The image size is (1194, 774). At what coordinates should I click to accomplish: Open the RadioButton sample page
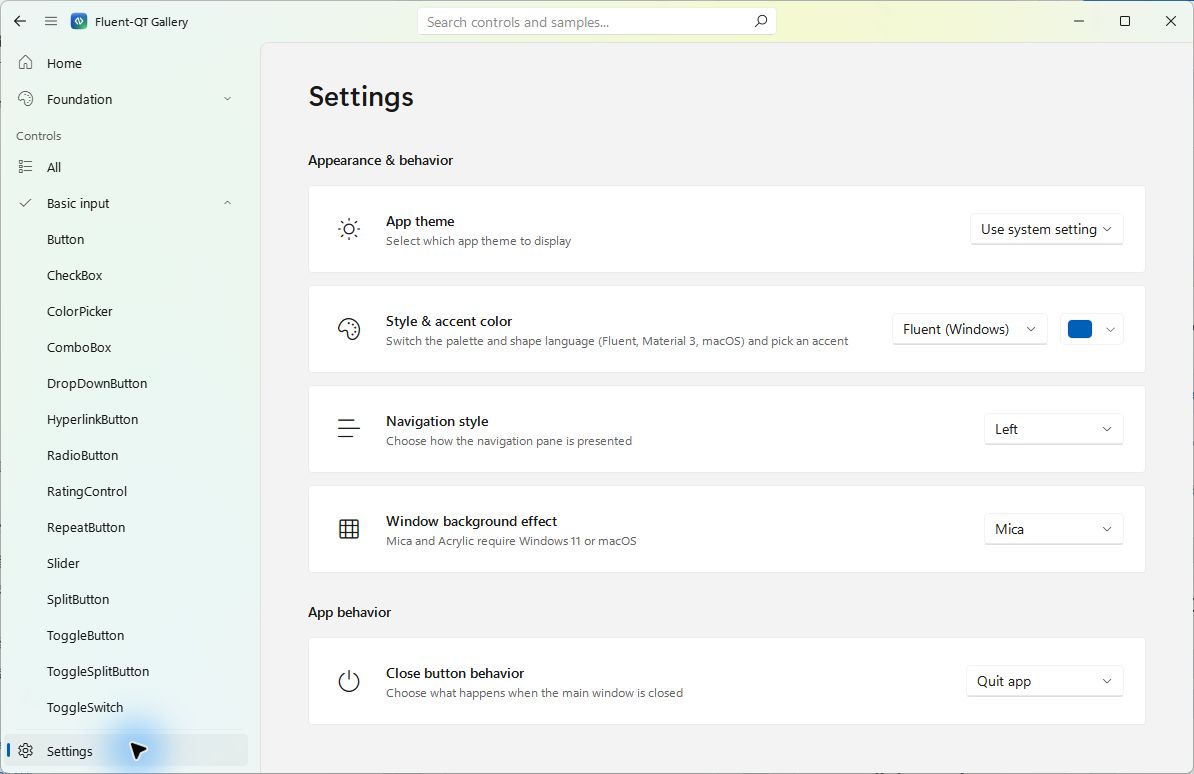pos(126,455)
